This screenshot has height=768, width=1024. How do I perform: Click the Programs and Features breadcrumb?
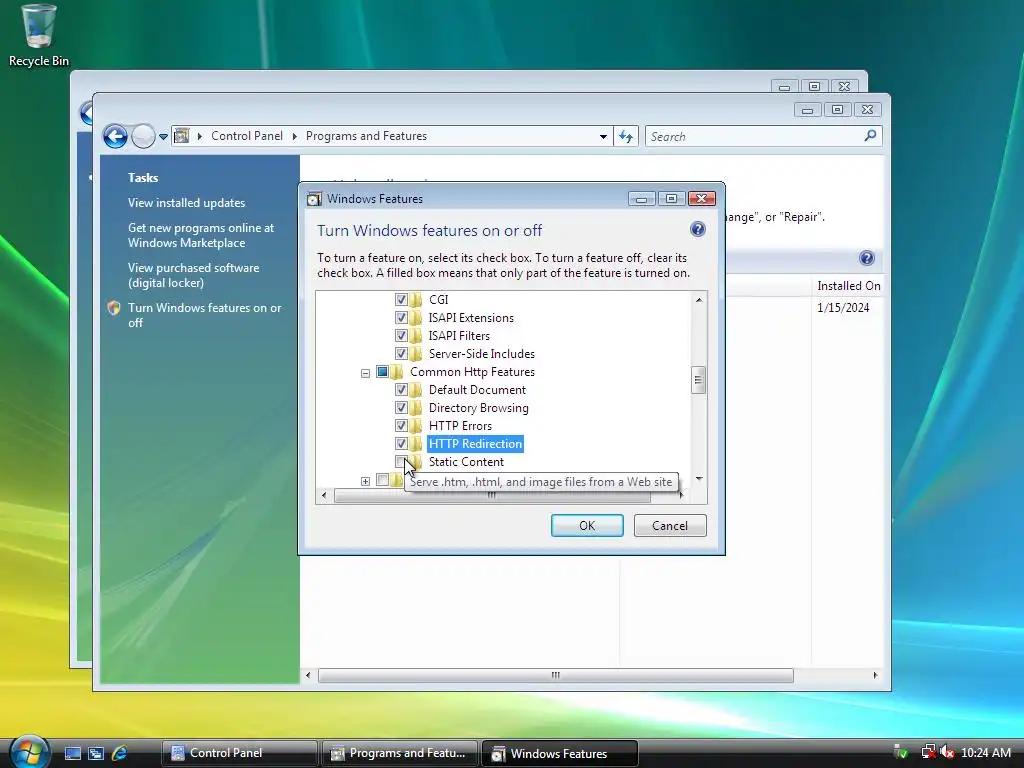366,136
